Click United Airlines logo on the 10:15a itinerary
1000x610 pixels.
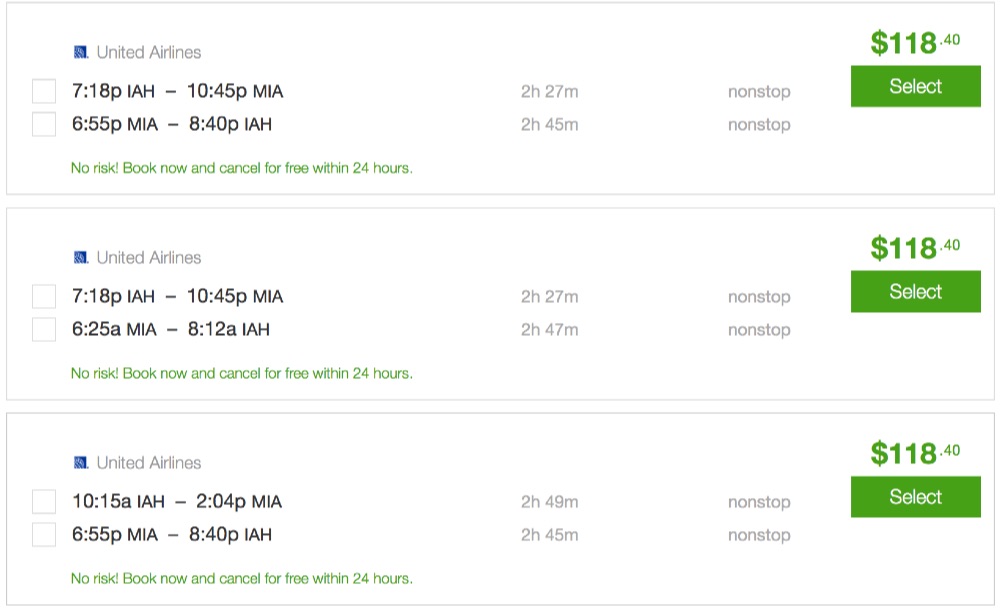tap(81, 463)
